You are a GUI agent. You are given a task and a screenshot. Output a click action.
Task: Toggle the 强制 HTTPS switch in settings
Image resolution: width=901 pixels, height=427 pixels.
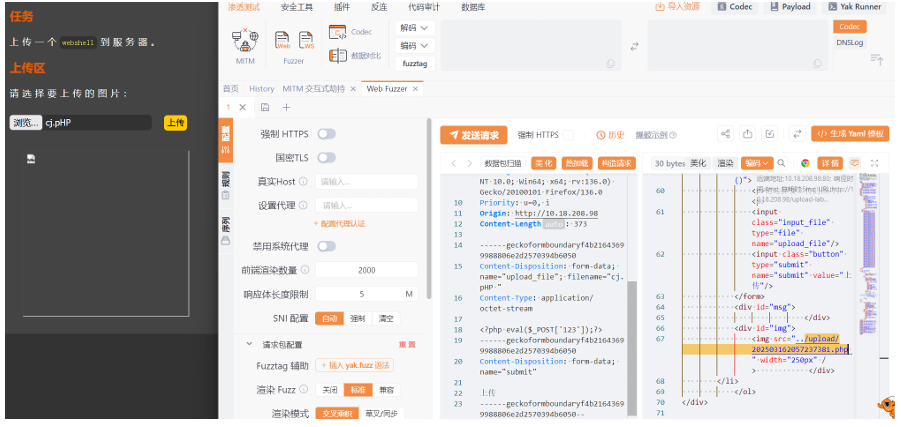pyautogui.click(x=326, y=134)
